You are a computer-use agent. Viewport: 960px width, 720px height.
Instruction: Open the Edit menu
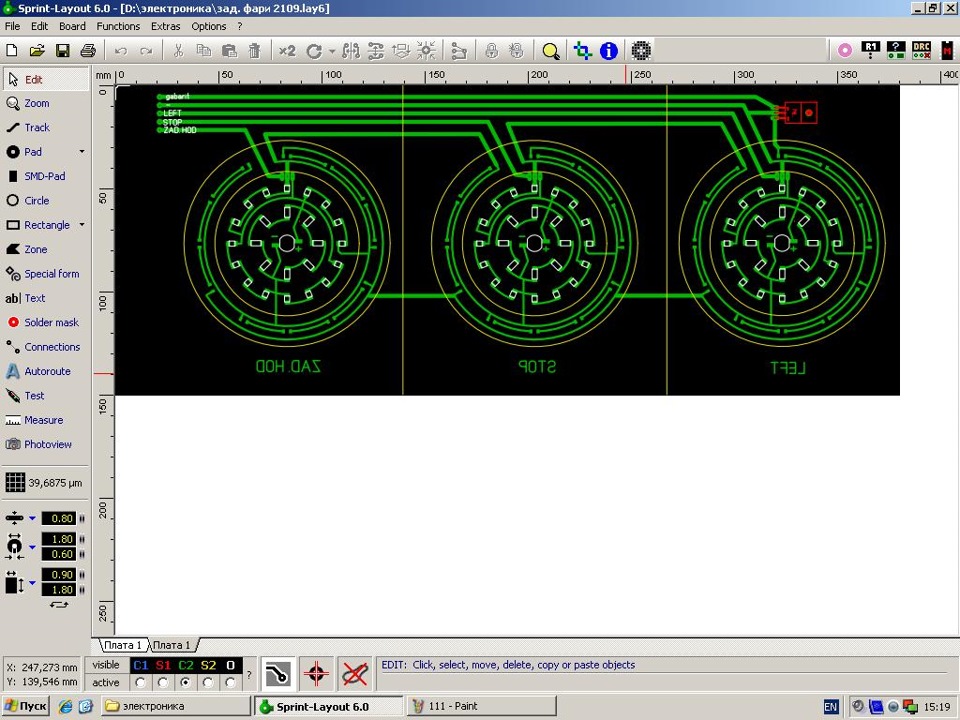click(x=39, y=26)
